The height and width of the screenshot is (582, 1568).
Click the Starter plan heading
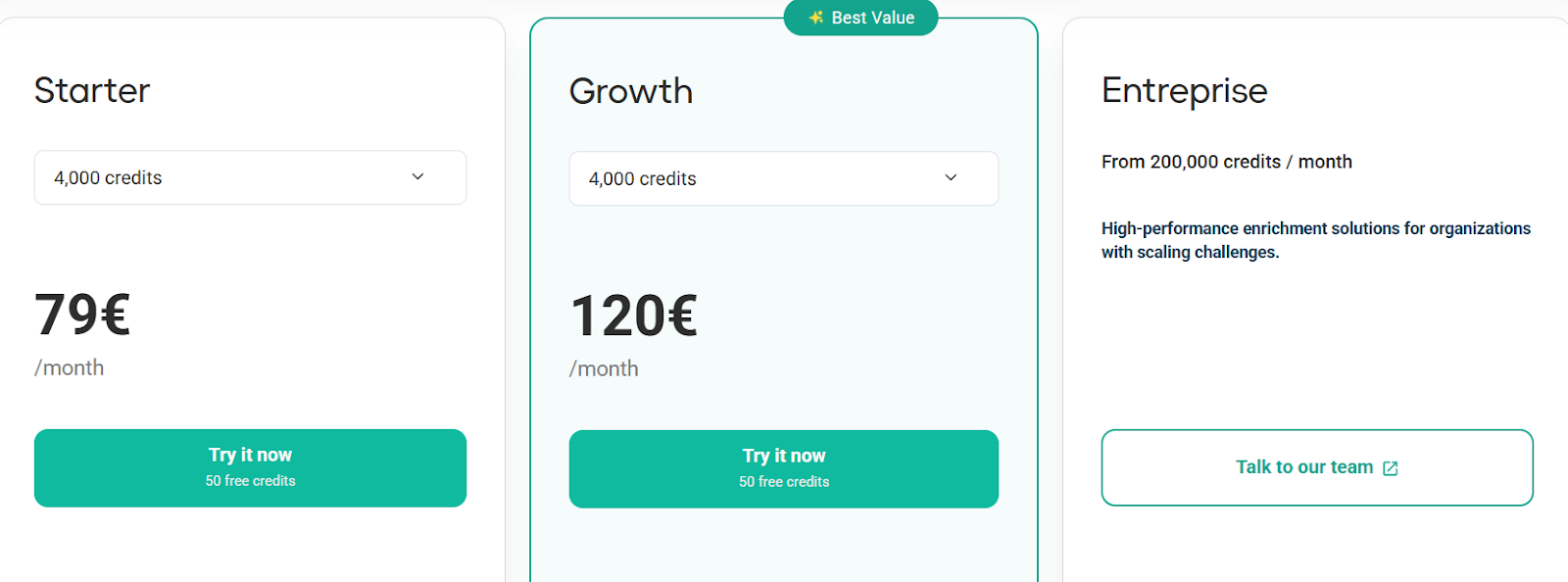92,90
